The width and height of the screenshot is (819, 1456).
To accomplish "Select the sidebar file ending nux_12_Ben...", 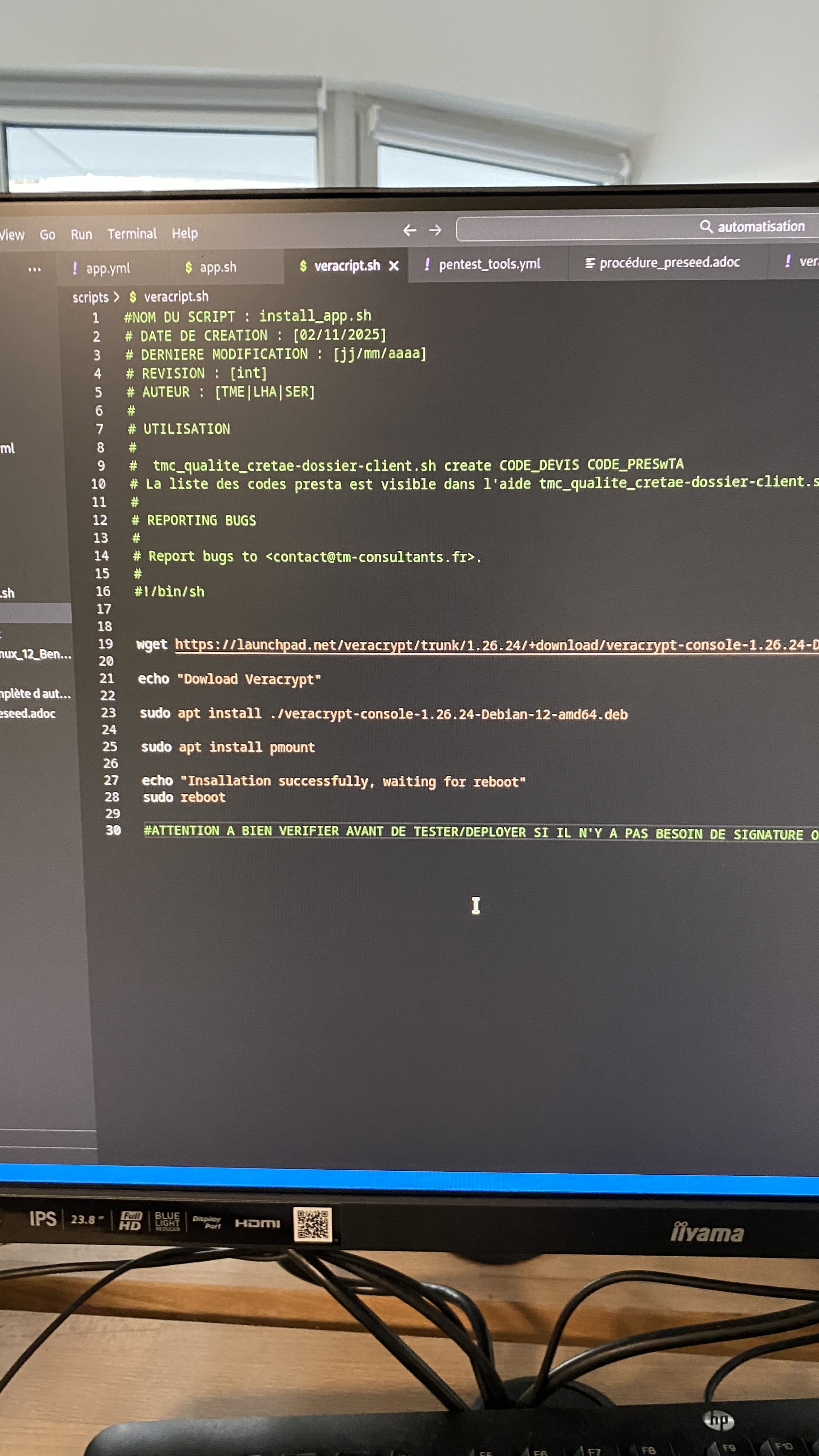I will 36,655.
